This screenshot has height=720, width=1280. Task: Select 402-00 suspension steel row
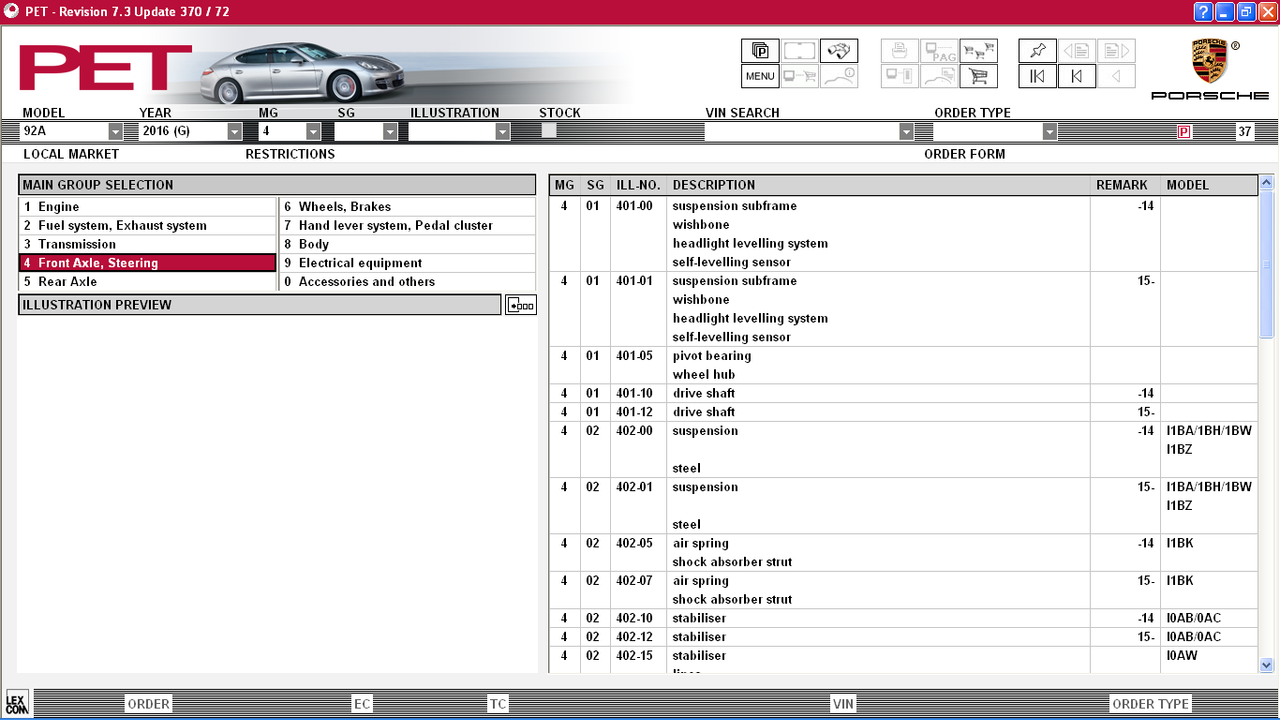(x=903, y=450)
